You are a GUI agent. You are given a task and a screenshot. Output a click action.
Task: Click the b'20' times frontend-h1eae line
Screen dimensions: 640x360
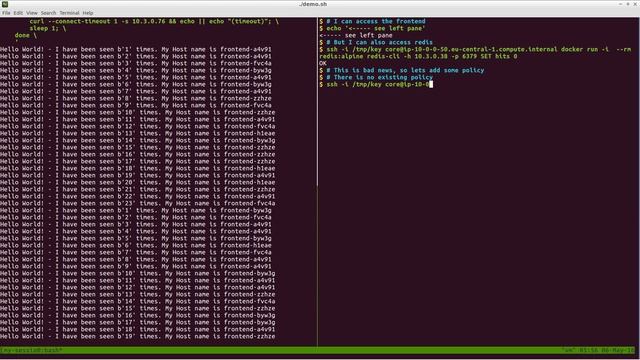[138, 182]
